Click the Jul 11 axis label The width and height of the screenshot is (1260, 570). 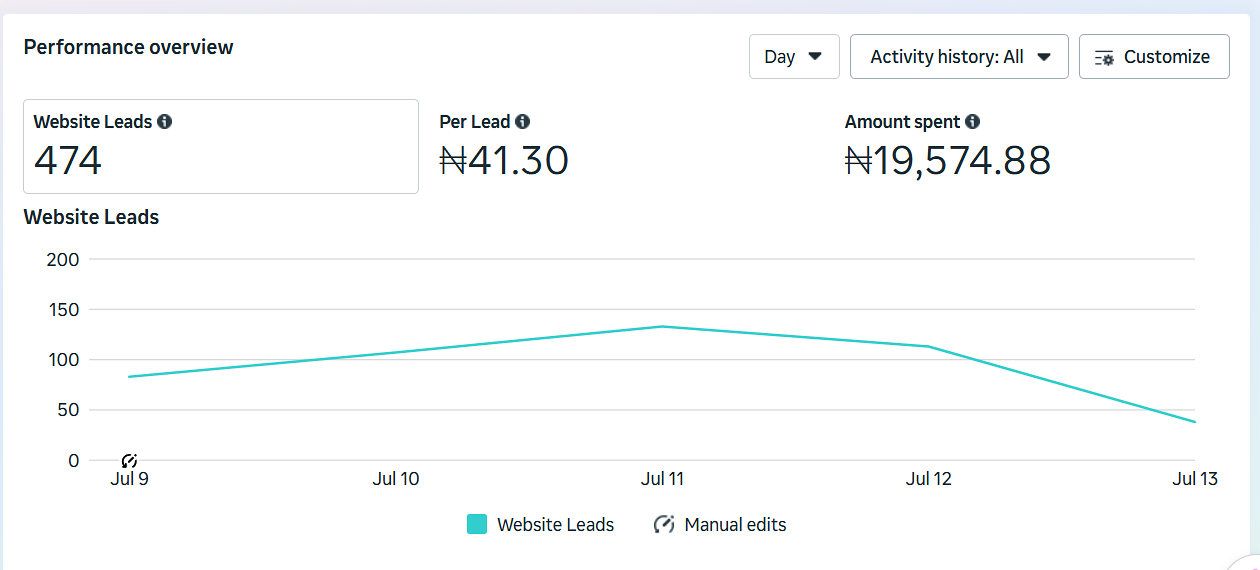662,479
